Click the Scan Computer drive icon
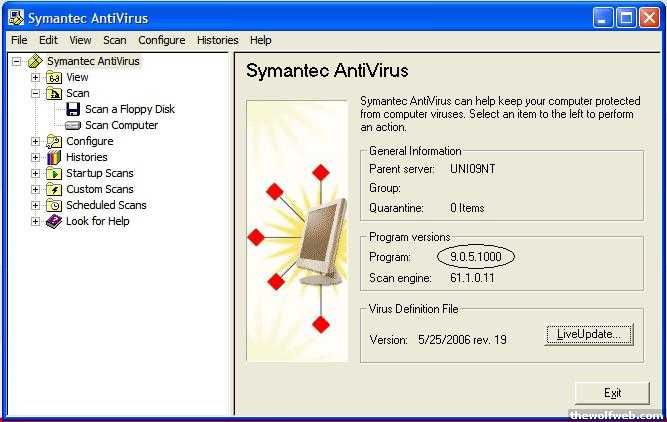This screenshot has width=667, height=422. pos(73,125)
